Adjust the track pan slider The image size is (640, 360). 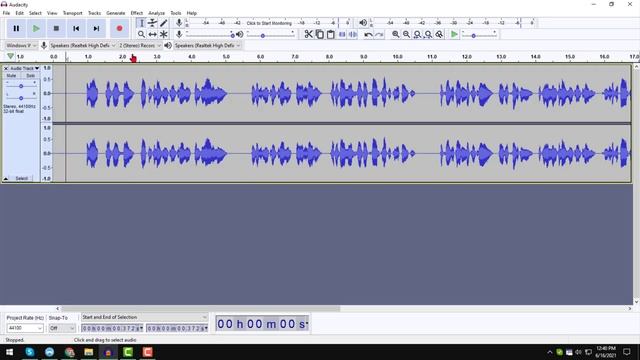[x=21, y=98]
